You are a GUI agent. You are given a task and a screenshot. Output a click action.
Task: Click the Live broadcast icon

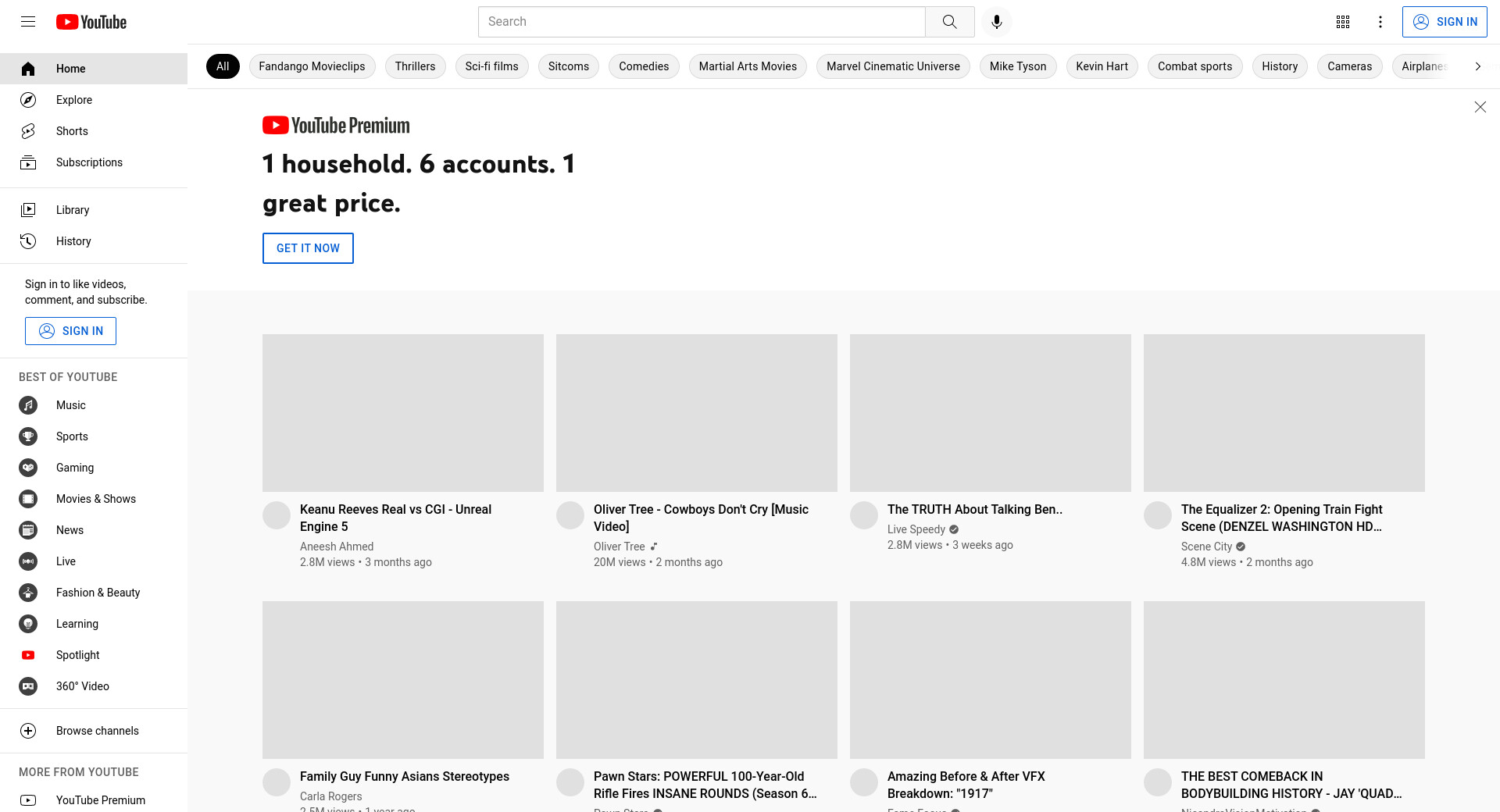tap(28, 561)
